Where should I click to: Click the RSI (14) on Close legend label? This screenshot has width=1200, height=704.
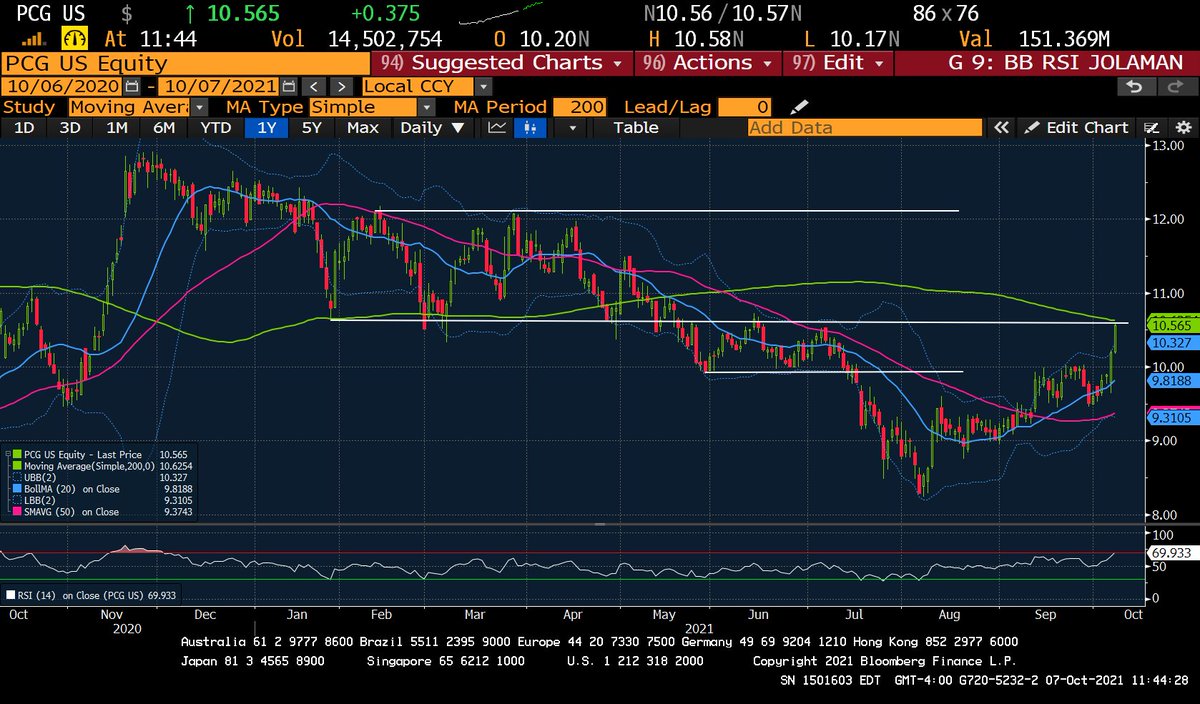coord(82,595)
